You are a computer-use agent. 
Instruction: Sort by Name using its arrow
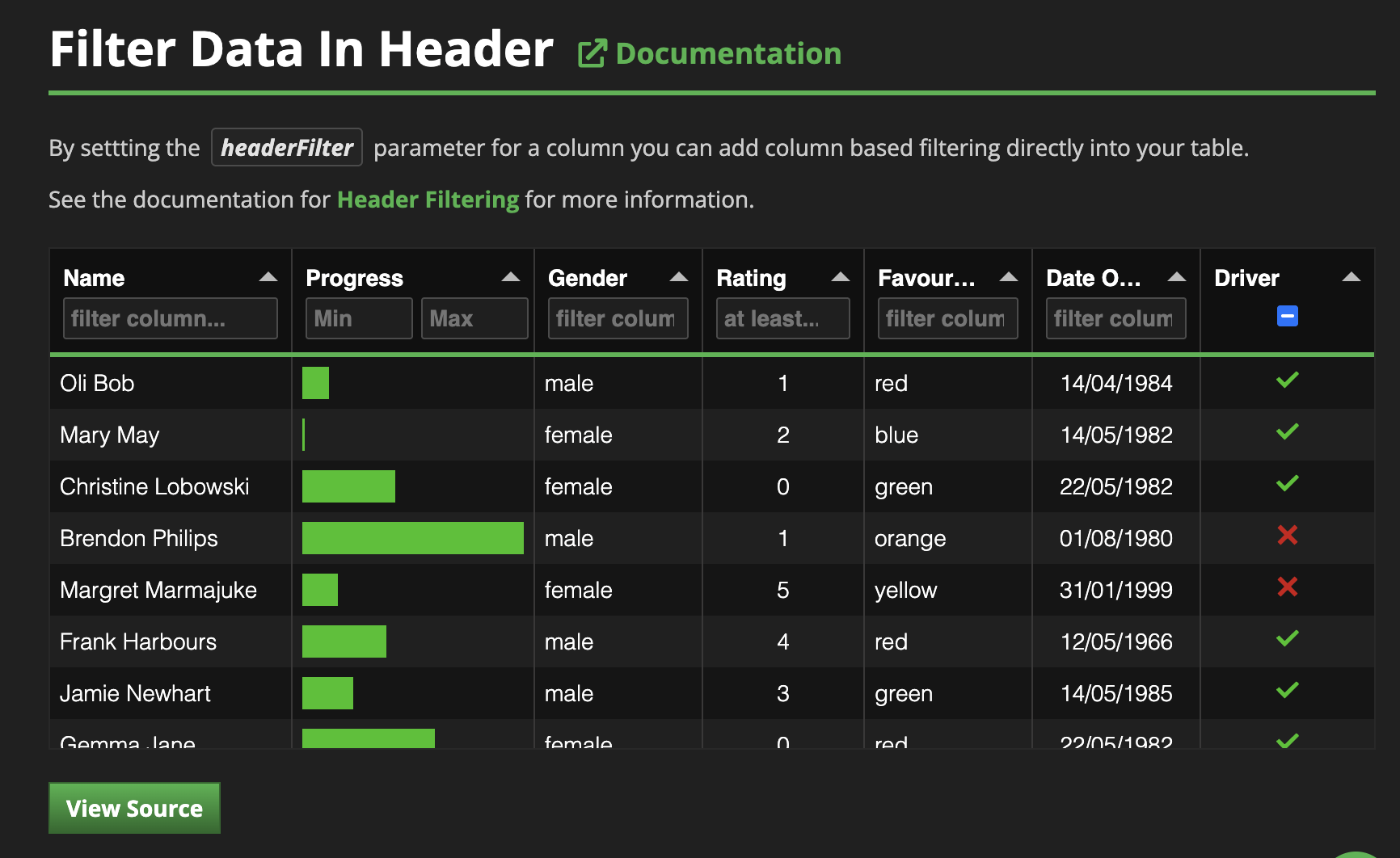click(268, 277)
